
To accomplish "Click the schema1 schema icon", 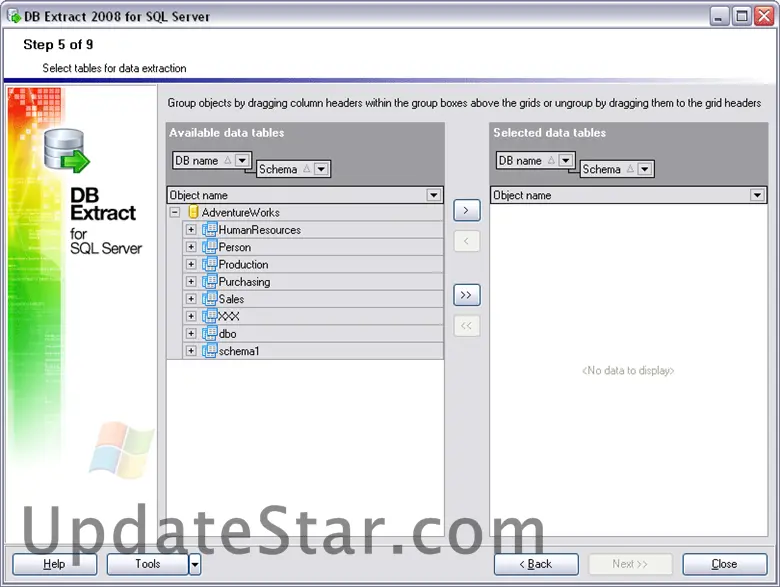I will pos(209,351).
